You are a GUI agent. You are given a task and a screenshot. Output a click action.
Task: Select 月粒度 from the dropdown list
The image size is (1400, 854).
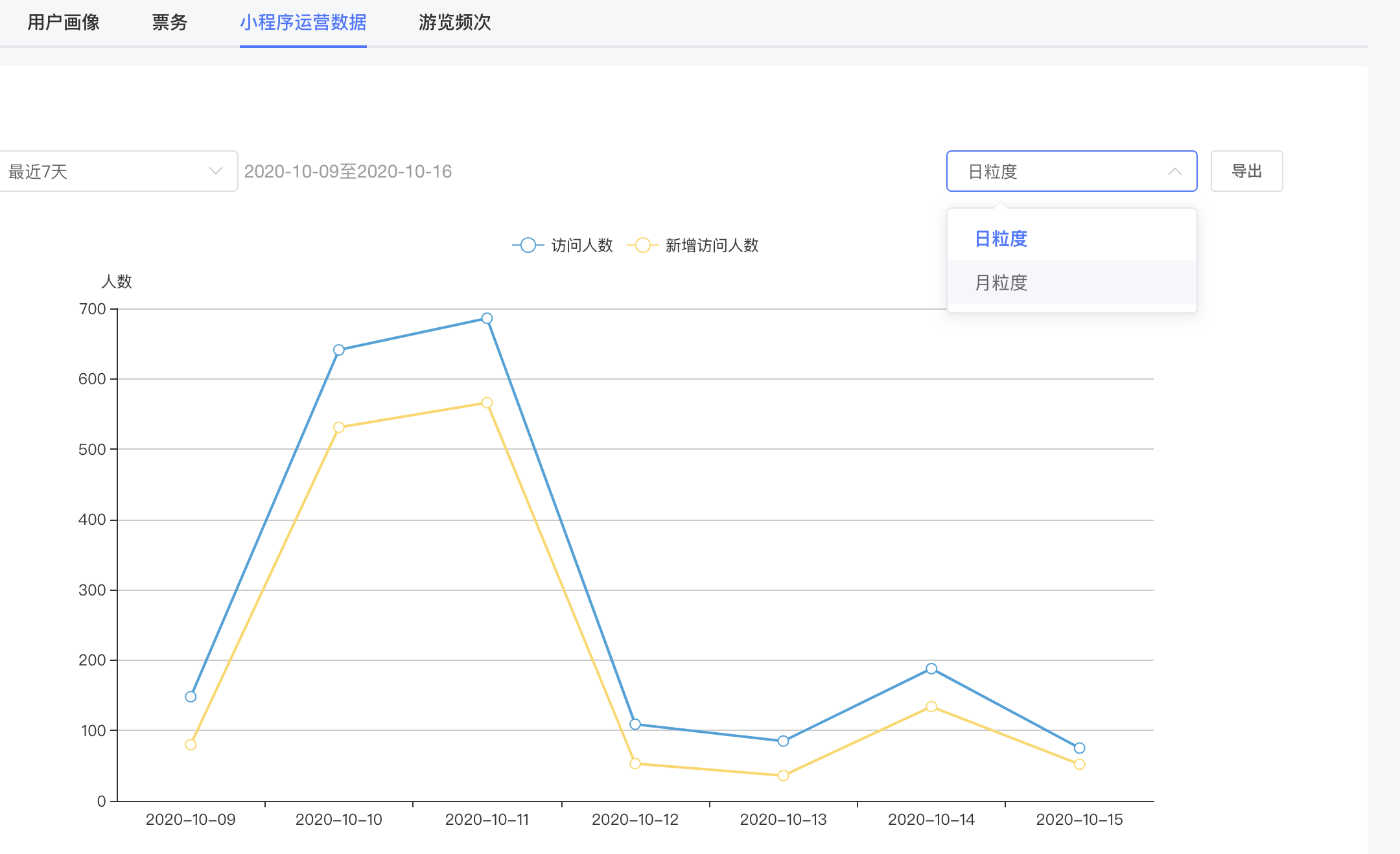click(1001, 283)
